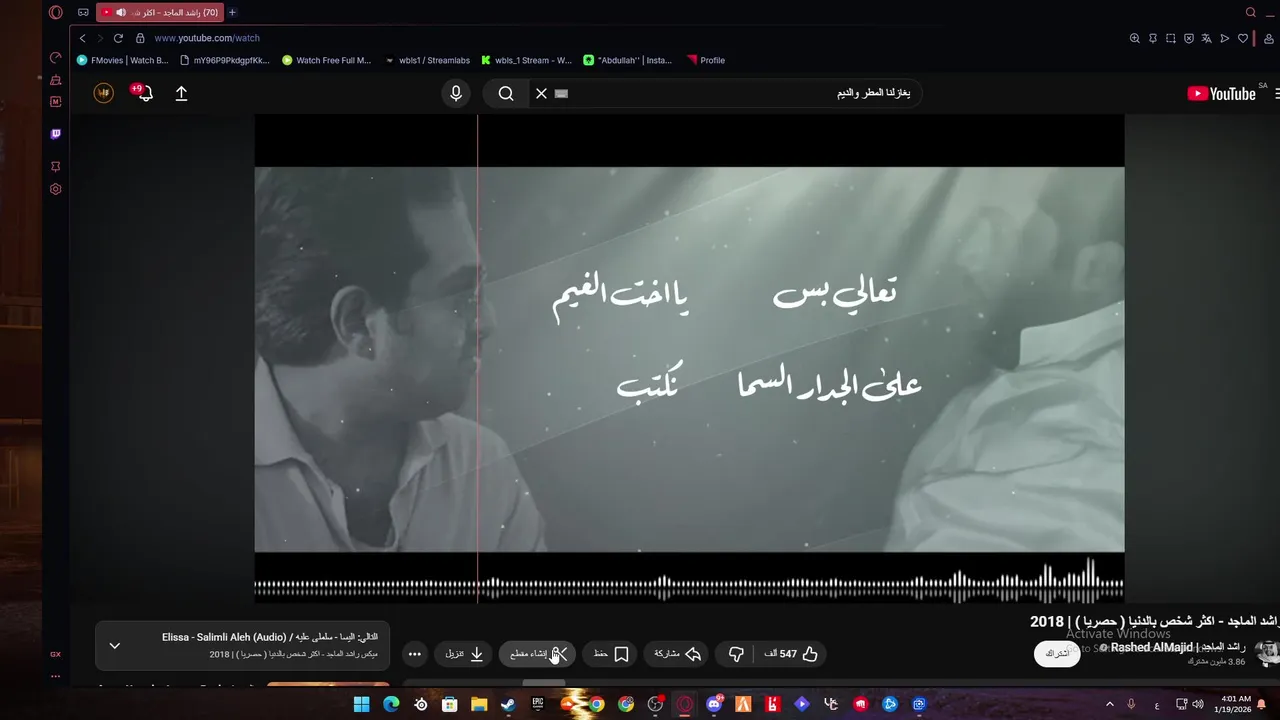Open File Explorer from taskbar
Screen dimensions: 1280x720
[479, 704]
